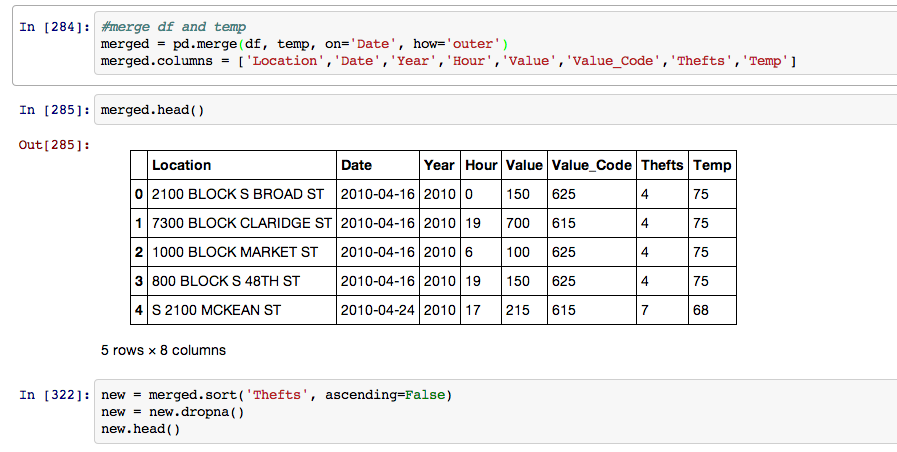The width and height of the screenshot is (897, 452).
Task: Click the 'new = new.dropna()' line
Action: 173,412
